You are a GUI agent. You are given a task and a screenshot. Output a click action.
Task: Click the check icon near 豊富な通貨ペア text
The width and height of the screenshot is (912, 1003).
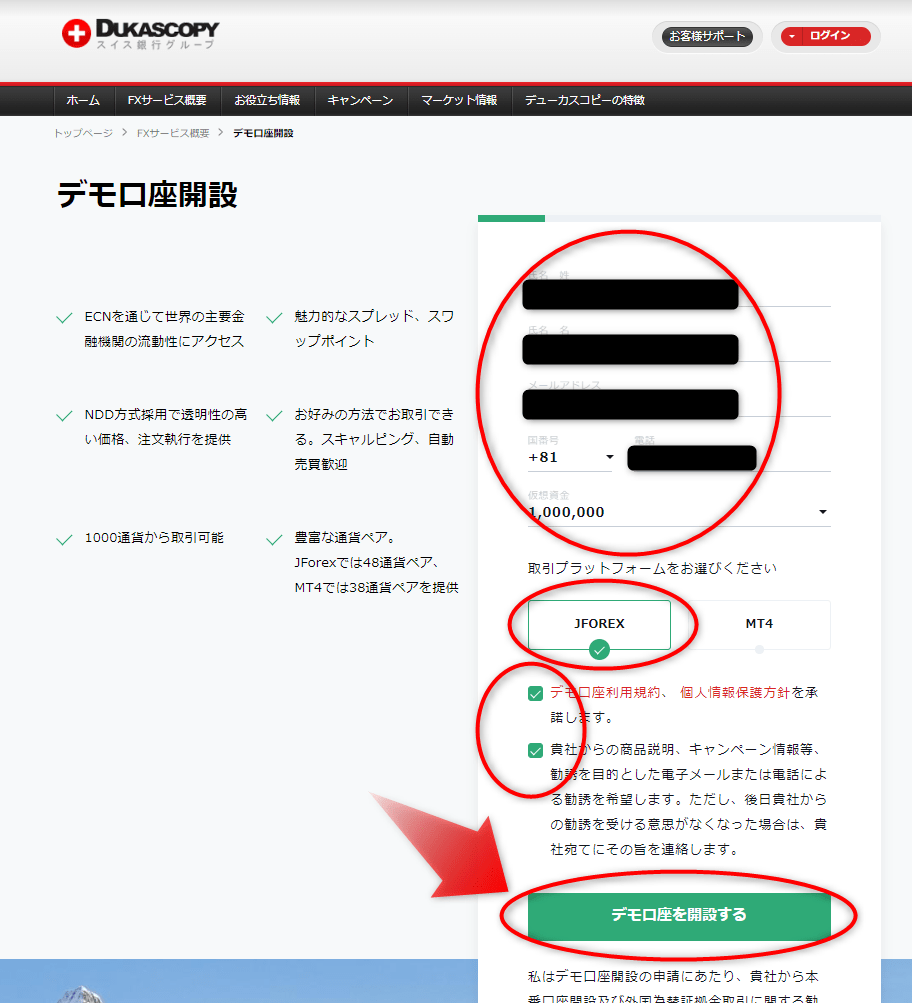[x=274, y=538]
